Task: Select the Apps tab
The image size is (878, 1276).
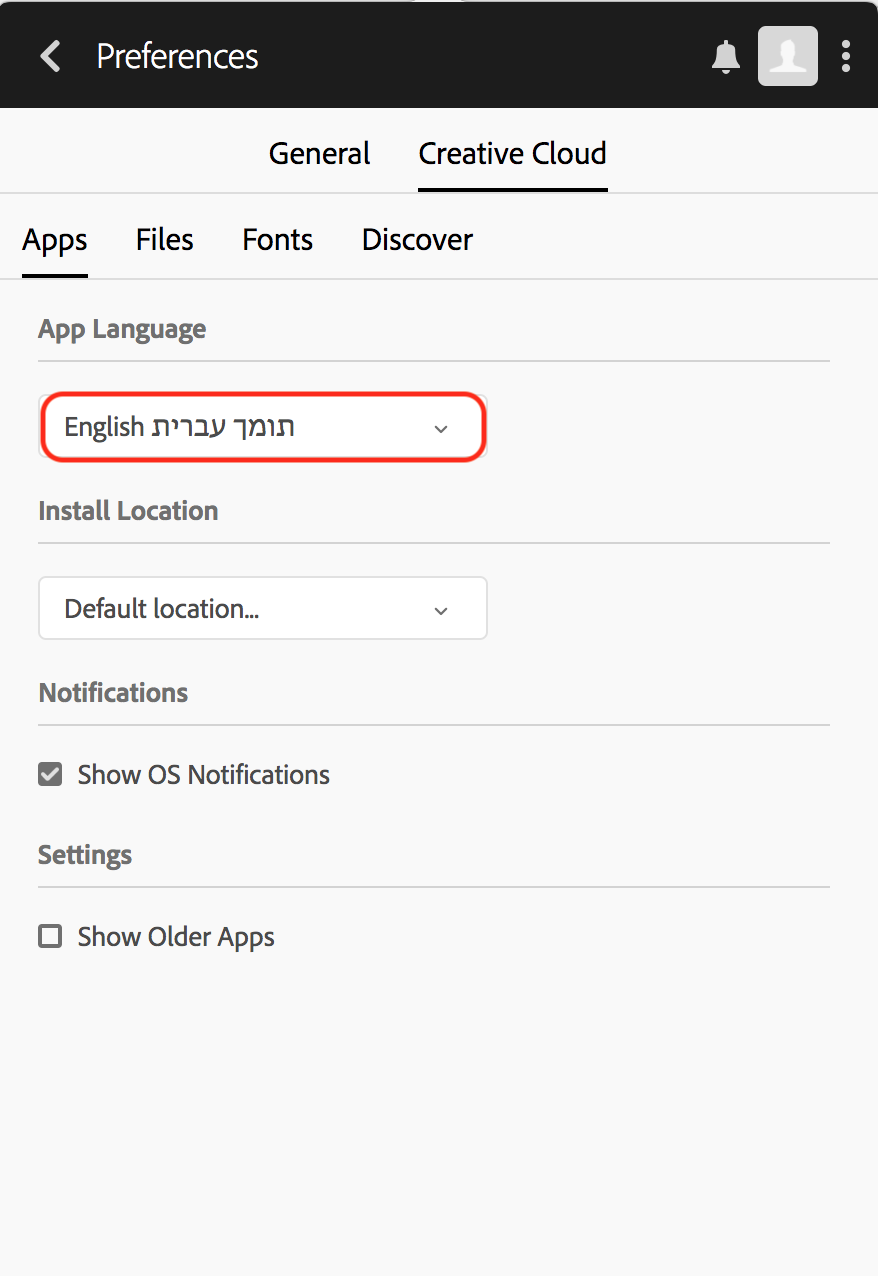Action: 54,239
